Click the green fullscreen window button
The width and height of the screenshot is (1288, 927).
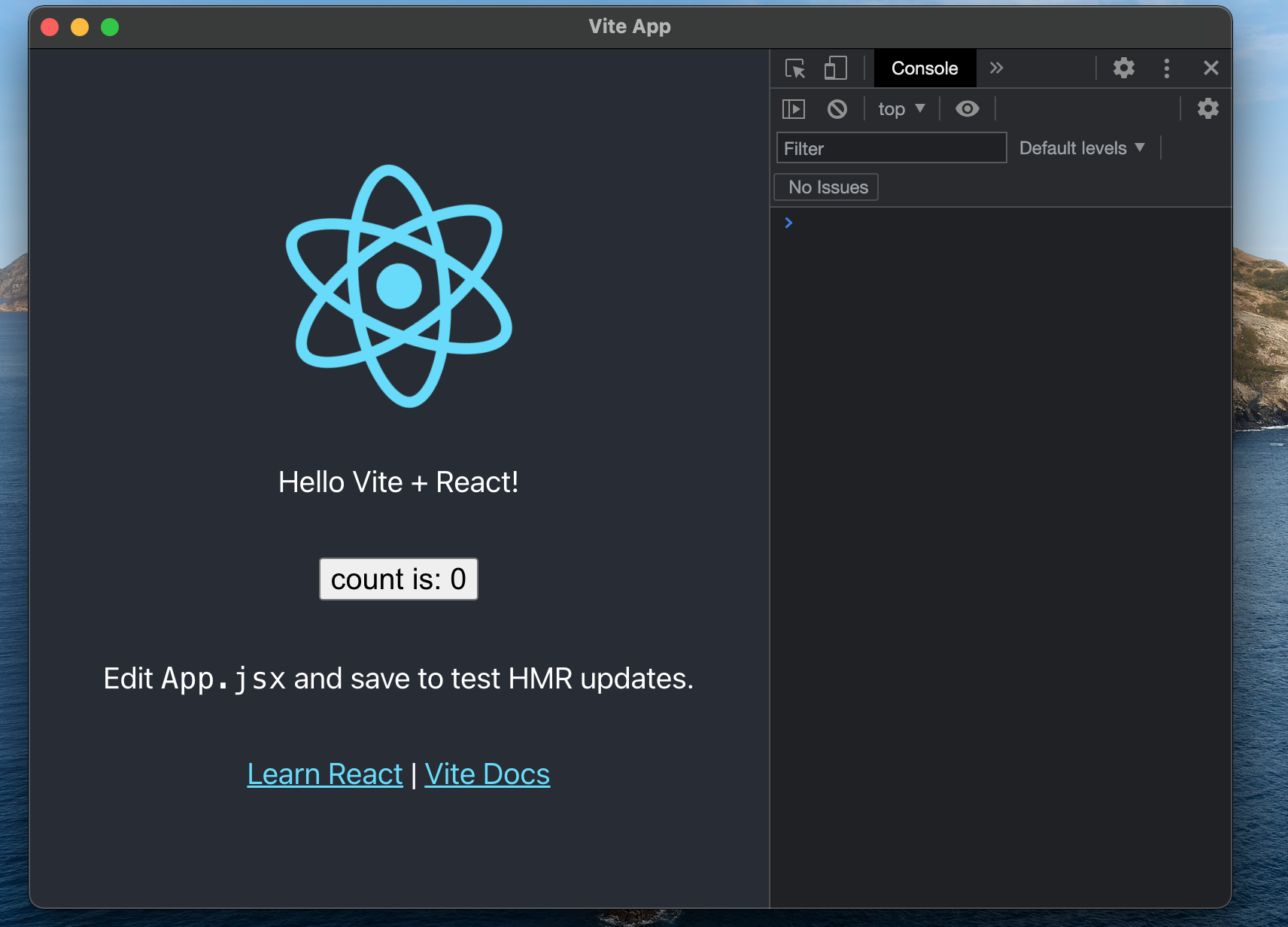point(110,27)
